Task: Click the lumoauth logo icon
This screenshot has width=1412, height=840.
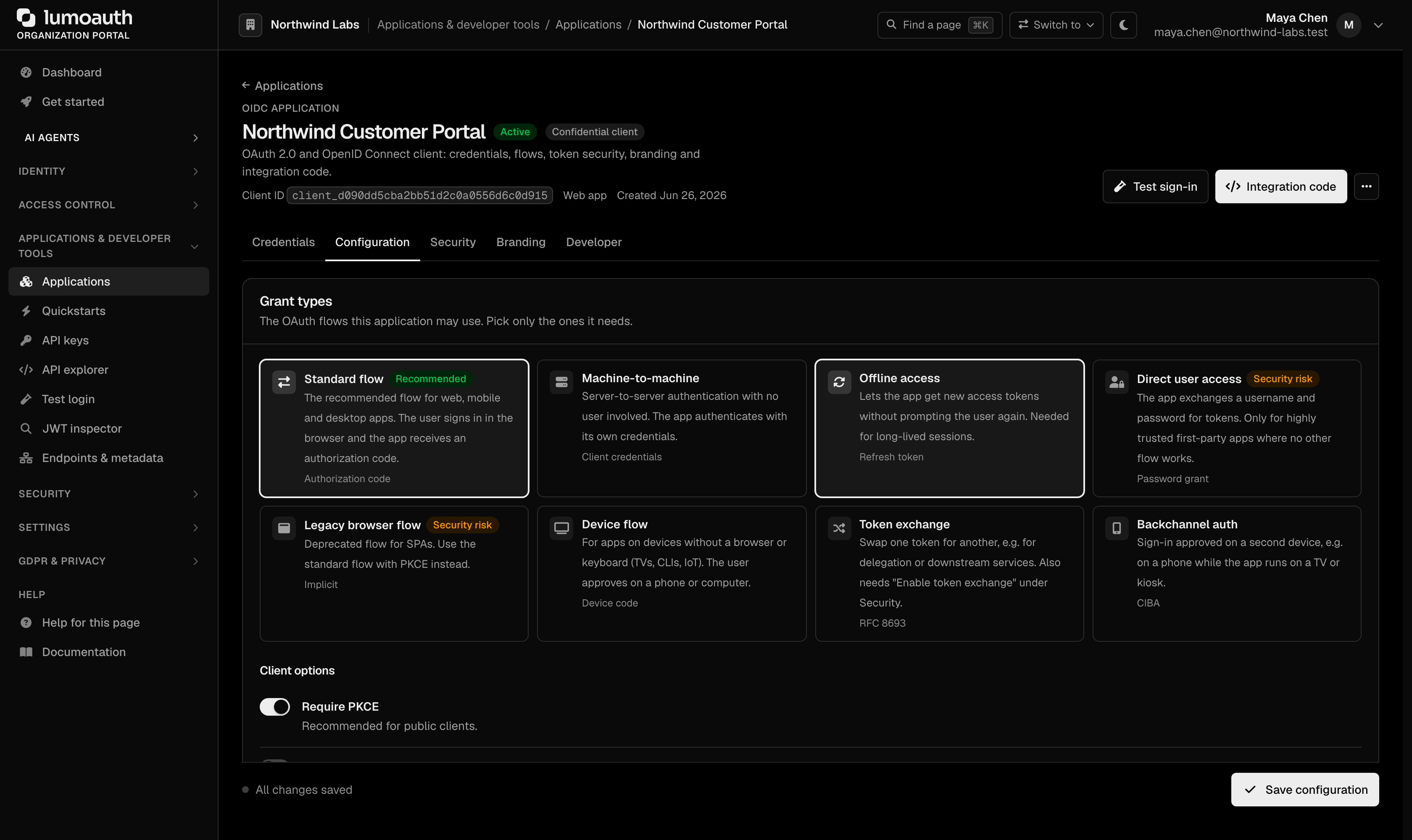Action: click(x=26, y=18)
